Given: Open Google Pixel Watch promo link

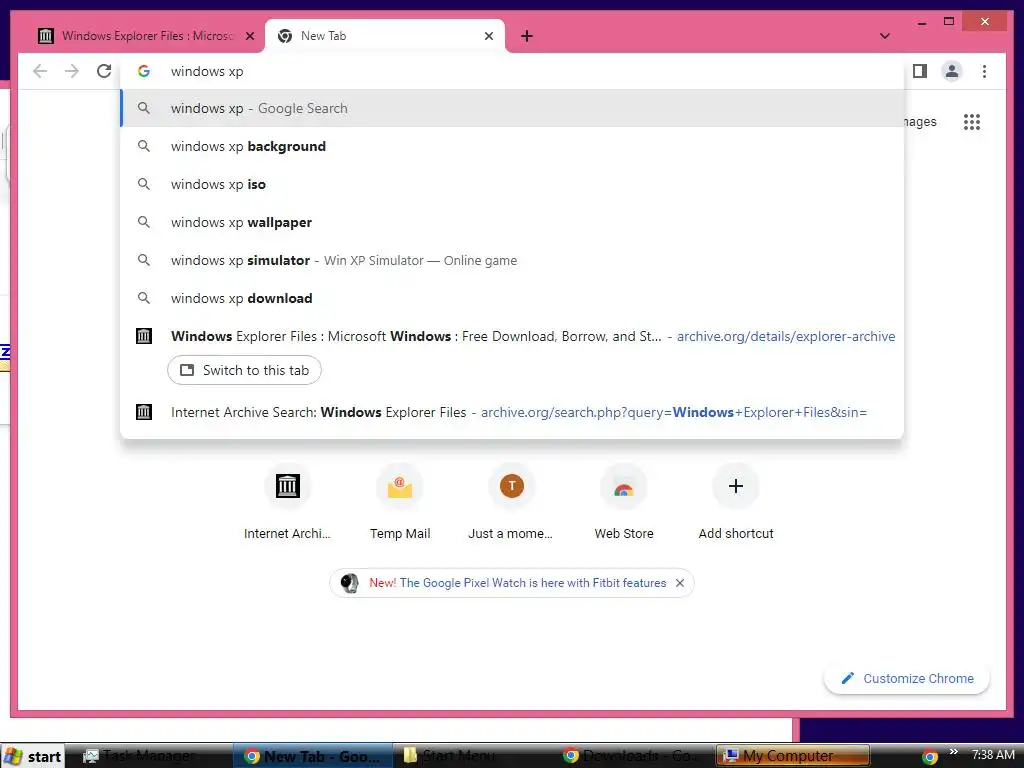Looking at the screenshot, I should 517,583.
